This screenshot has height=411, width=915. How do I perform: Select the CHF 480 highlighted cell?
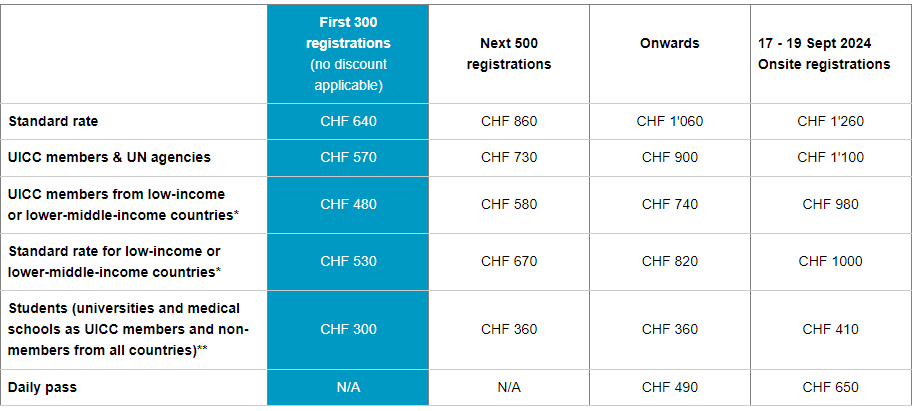pyautogui.click(x=348, y=204)
